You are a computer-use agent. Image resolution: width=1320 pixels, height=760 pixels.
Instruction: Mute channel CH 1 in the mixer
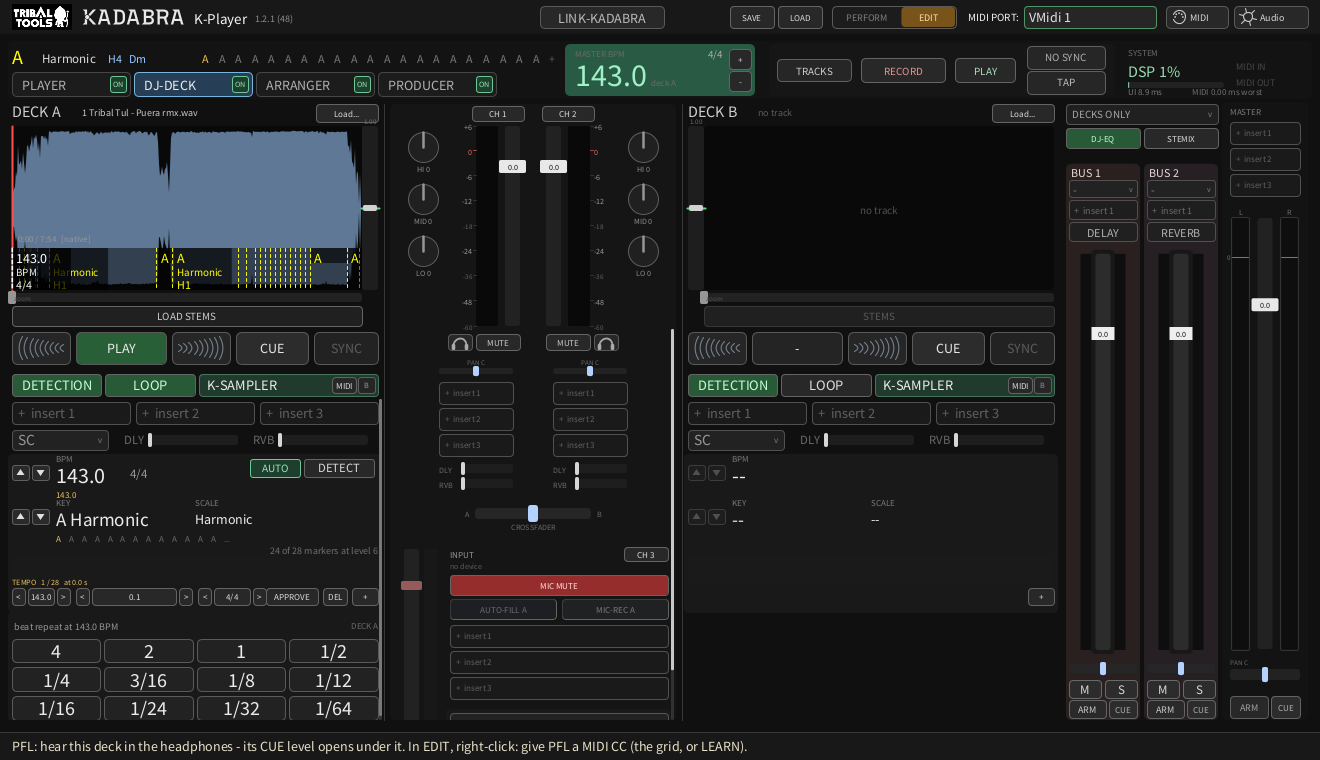pyautogui.click(x=498, y=343)
